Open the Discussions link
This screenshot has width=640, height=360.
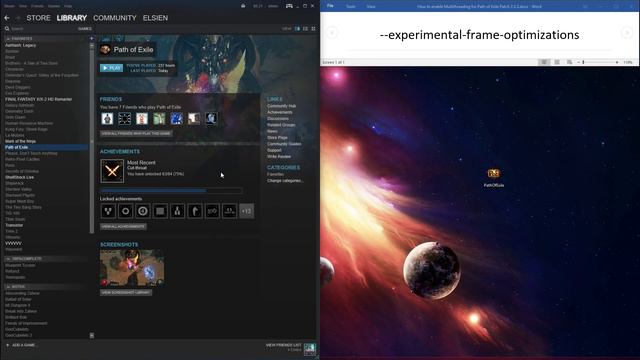pyautogui.click(x=278, y=119)
